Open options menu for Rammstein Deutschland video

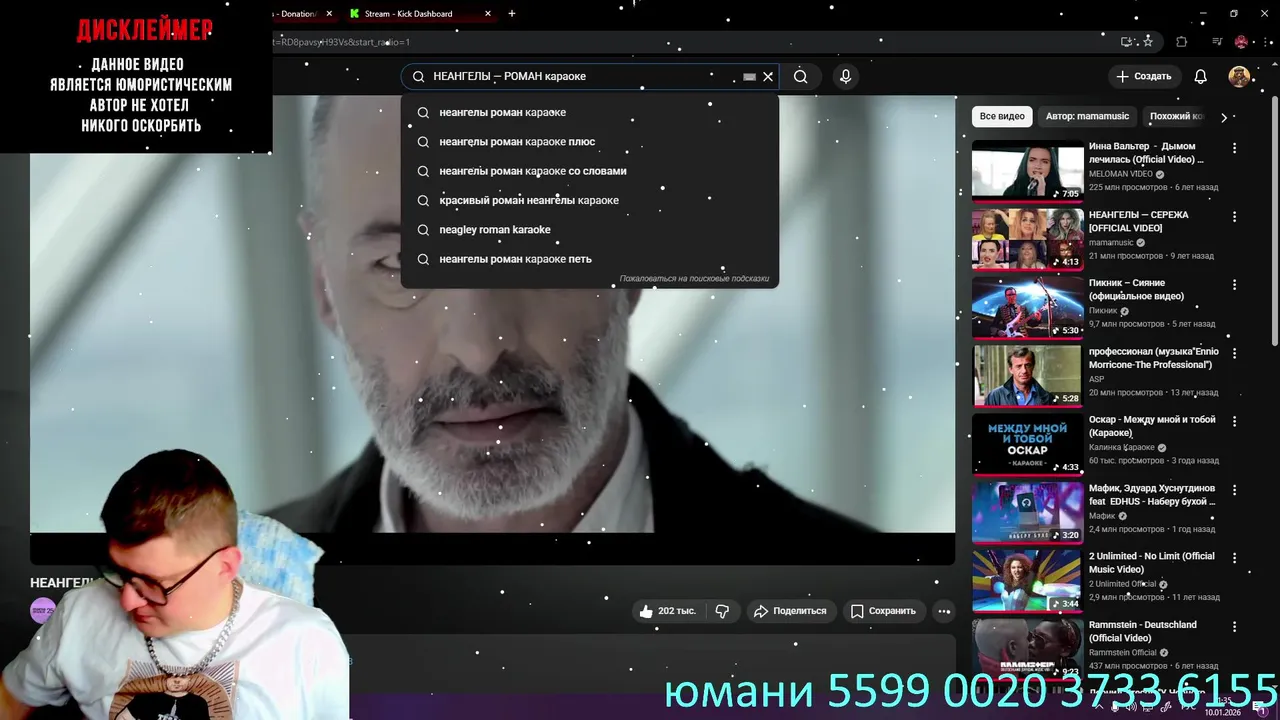pos(1234,626)
